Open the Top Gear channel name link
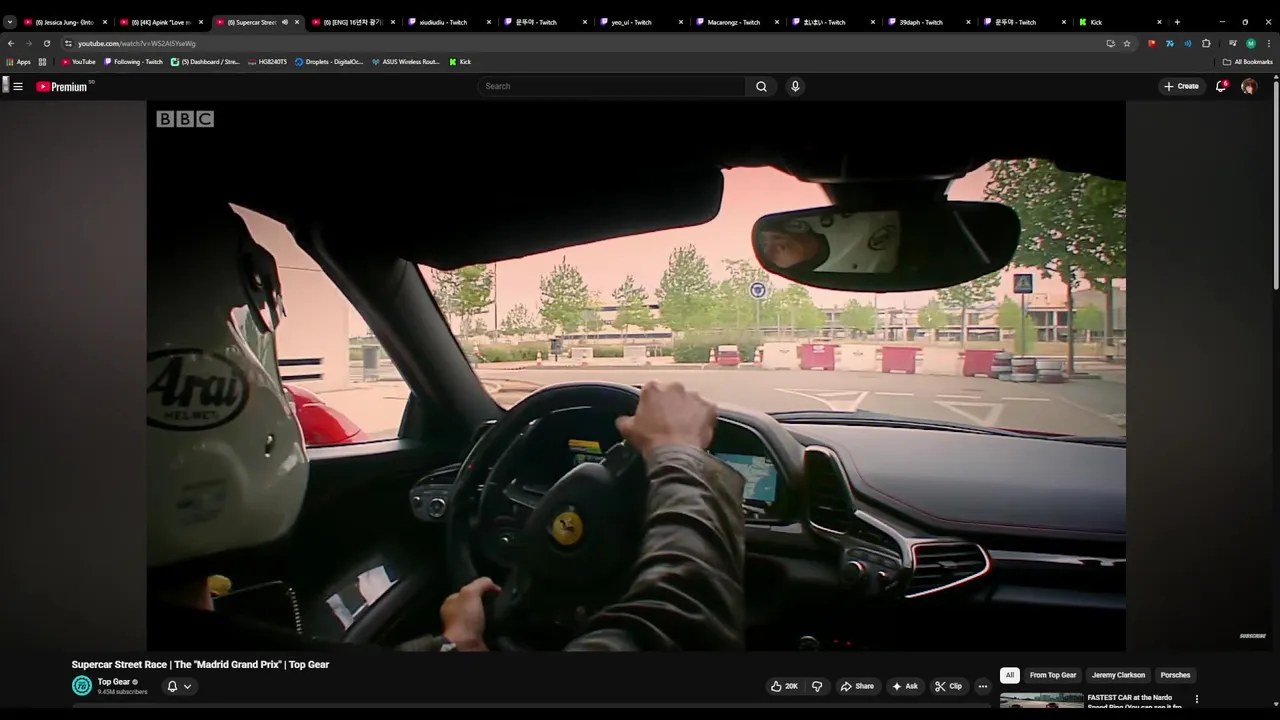 [x=114, y=682]
